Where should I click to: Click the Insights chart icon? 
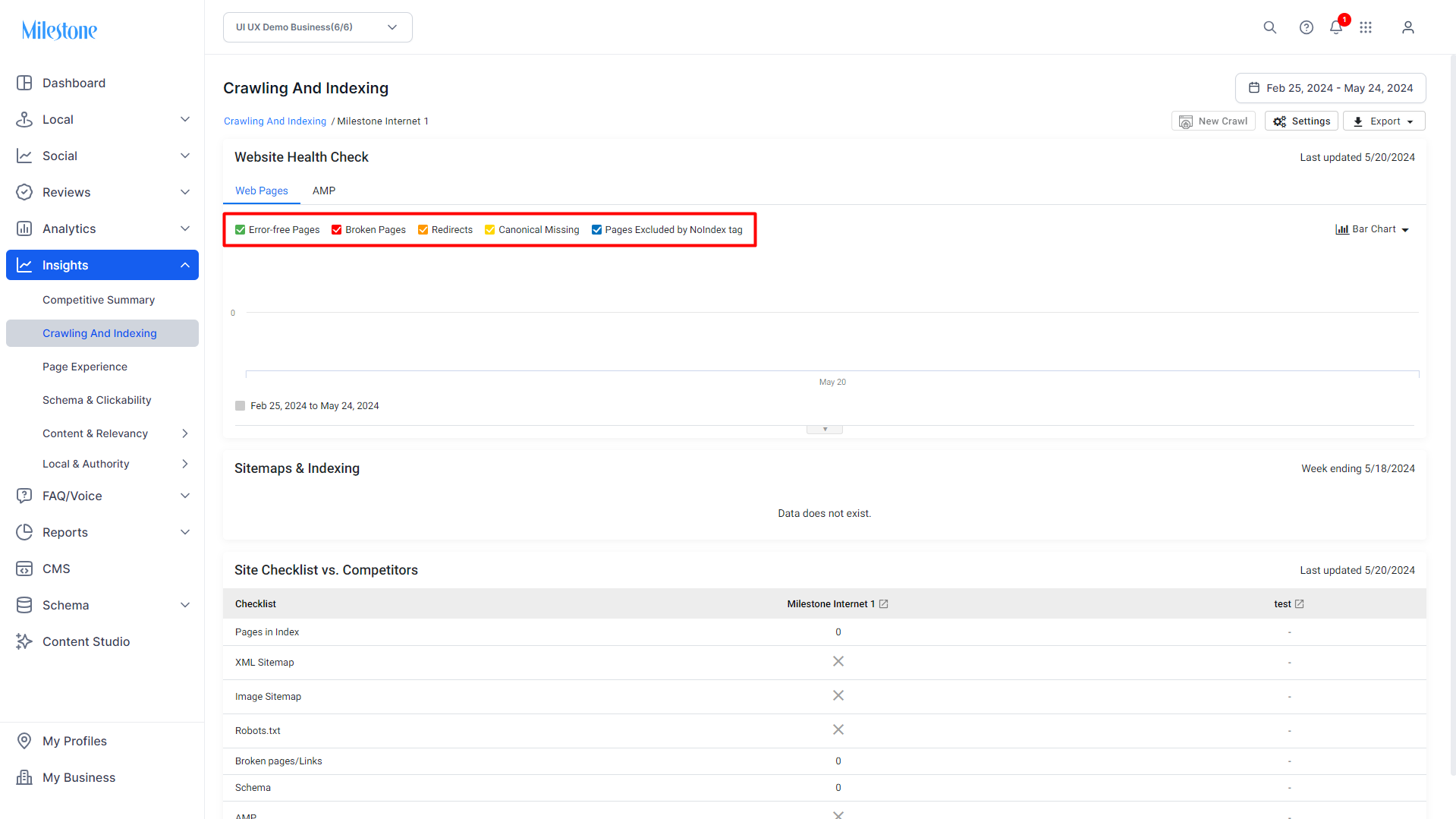click(24, 265)
